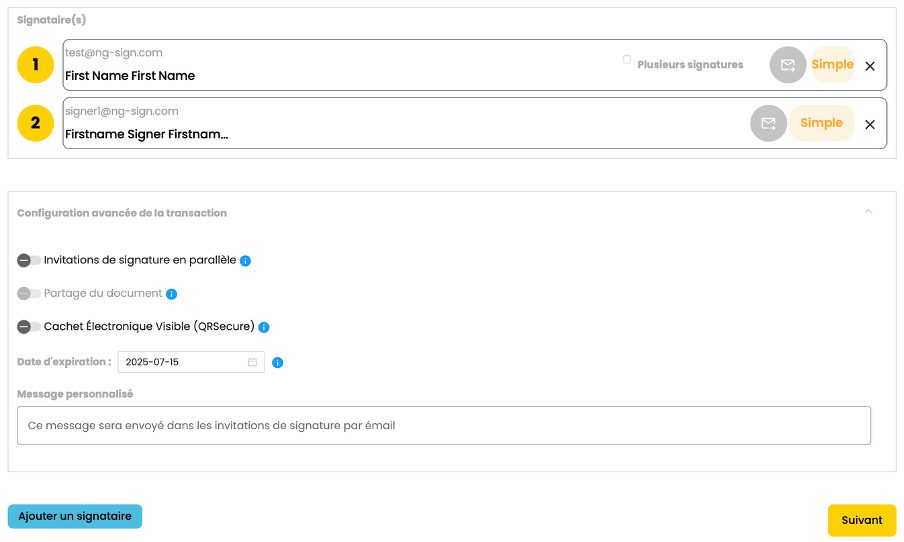Select the yellow number 2 signer badge

click(36, 123)
